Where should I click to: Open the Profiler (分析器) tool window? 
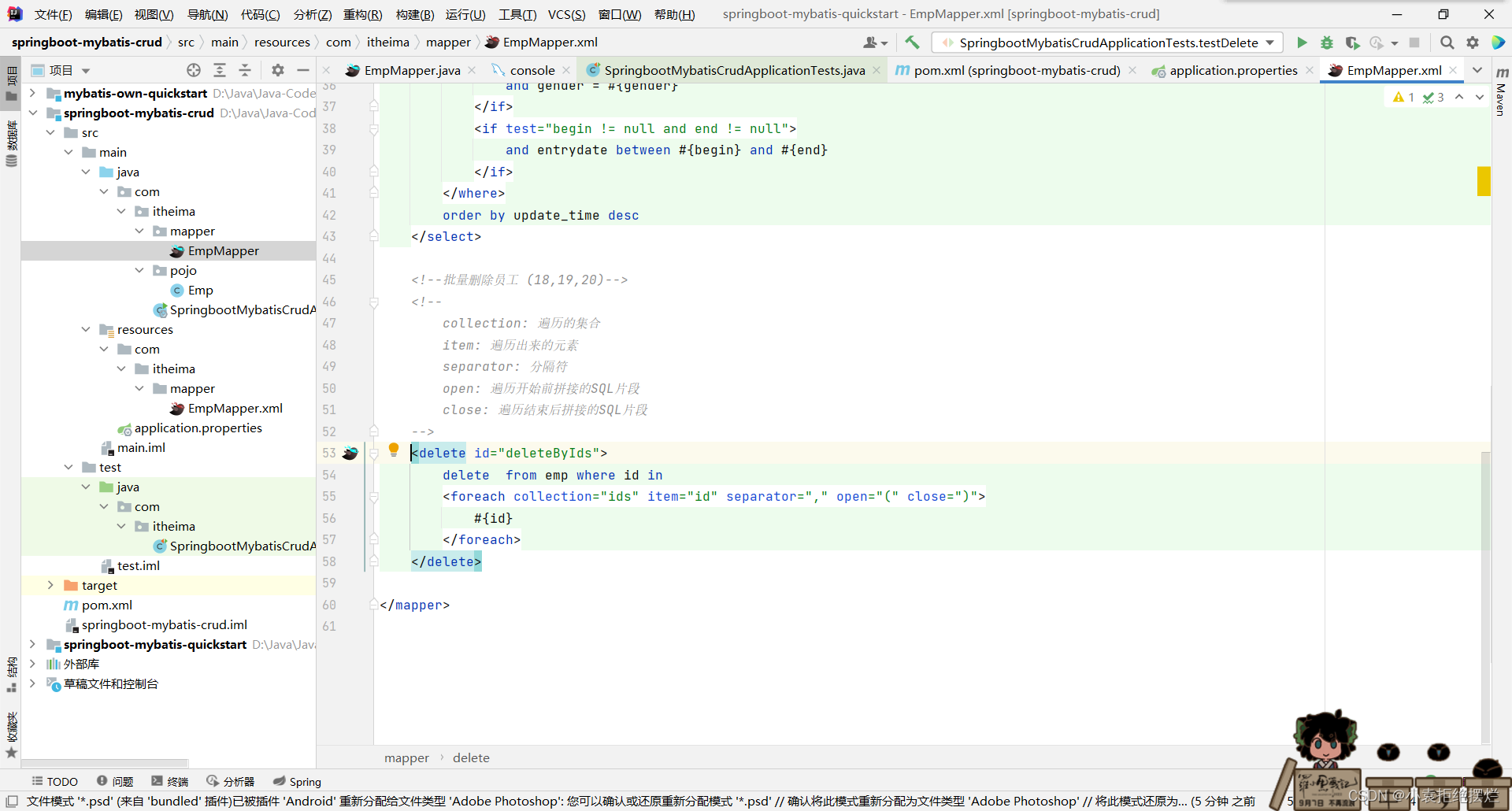tap(231, 782)
